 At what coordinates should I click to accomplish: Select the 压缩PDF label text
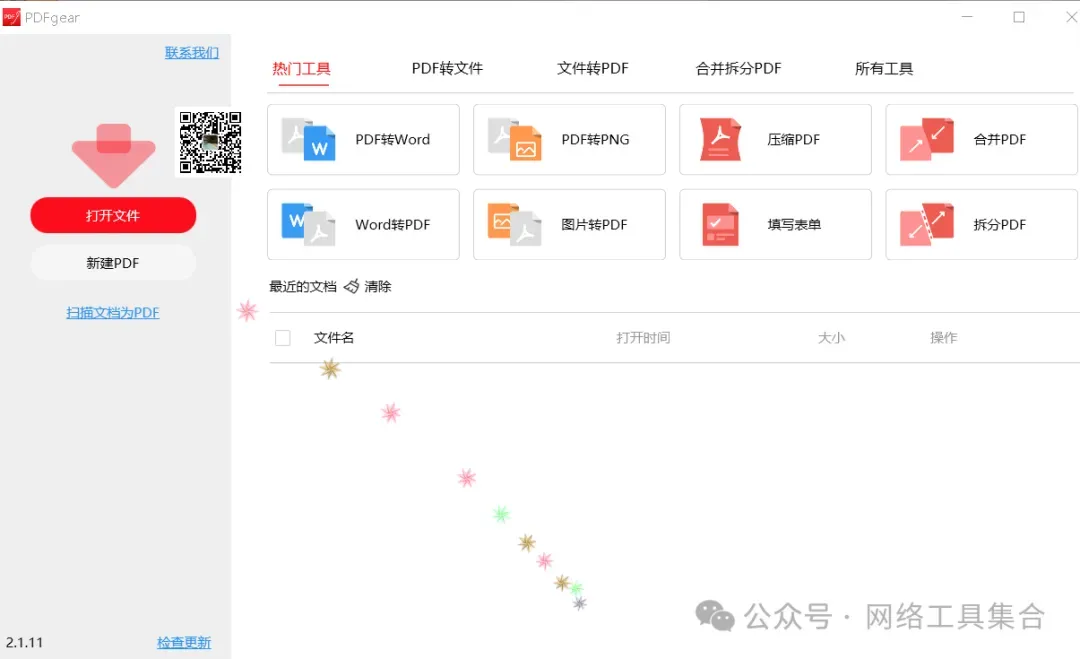click(x=793, y=140)
